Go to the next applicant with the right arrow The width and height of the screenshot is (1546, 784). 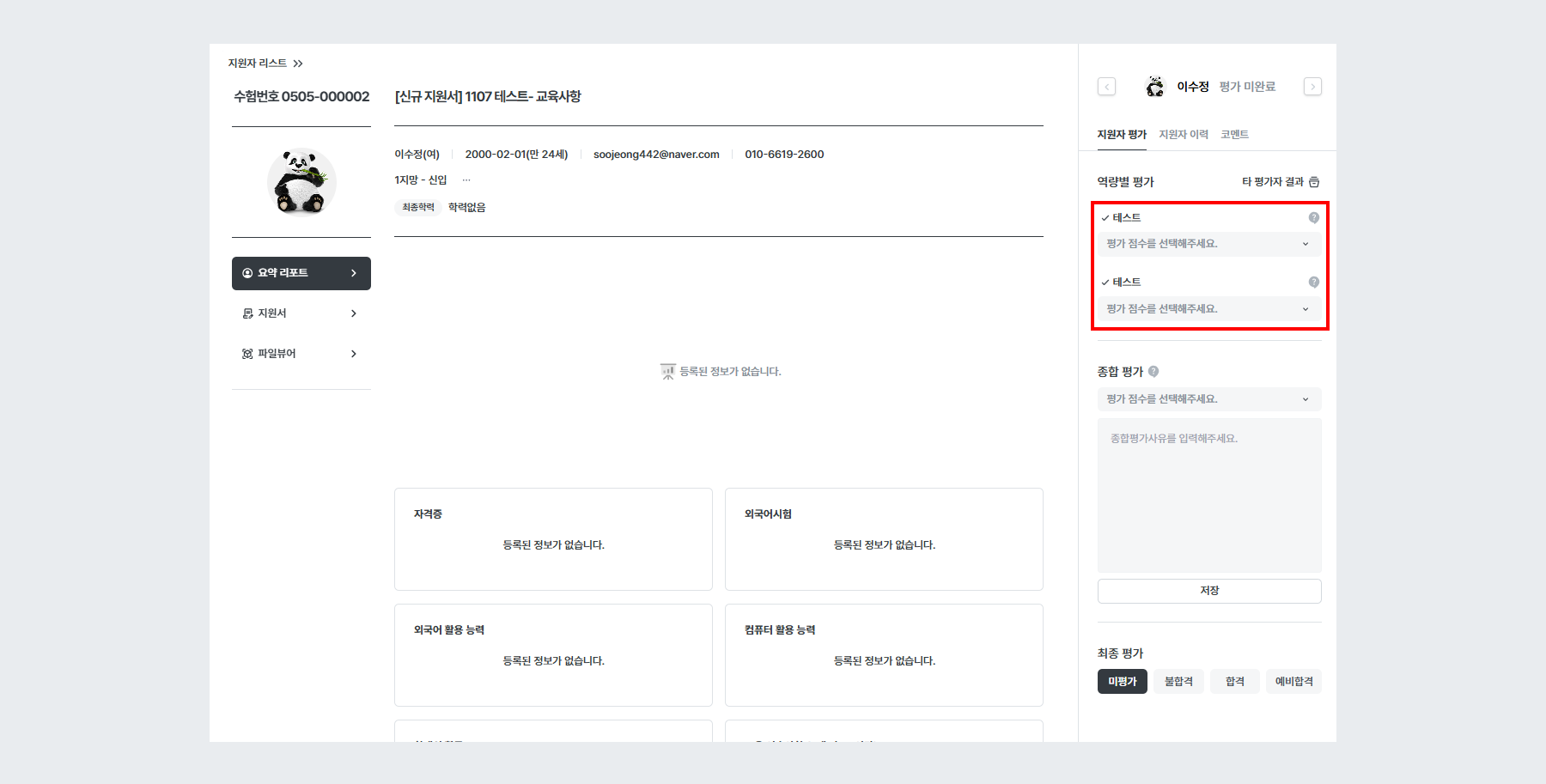pyautogui.click(x=1312, y=87)
